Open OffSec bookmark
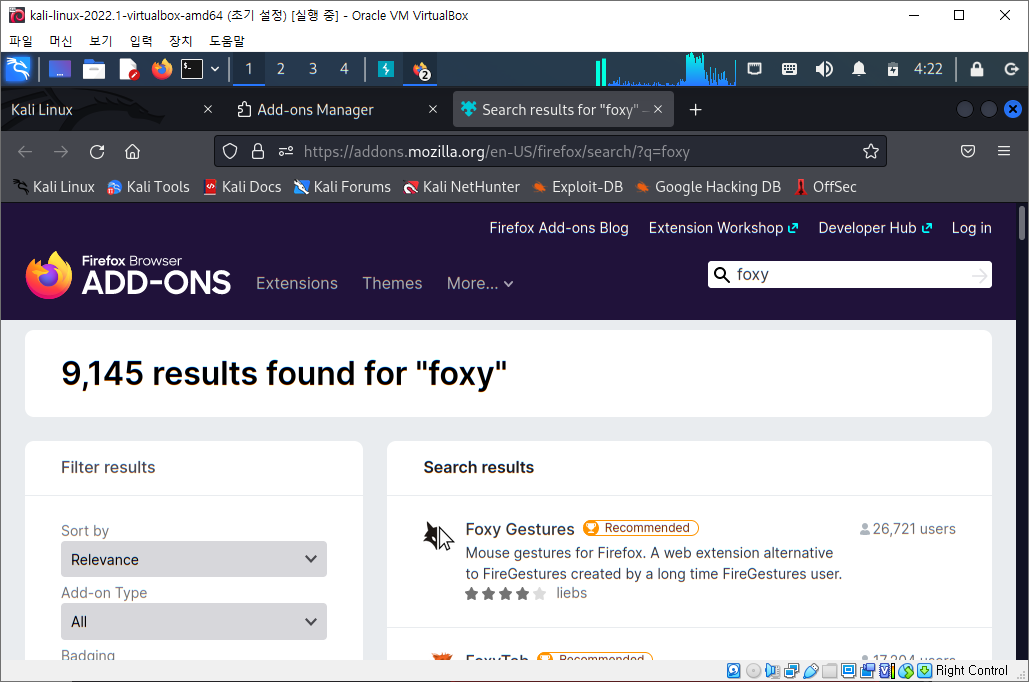Viewport: 1029px width, 682px height. pos(825,187)
